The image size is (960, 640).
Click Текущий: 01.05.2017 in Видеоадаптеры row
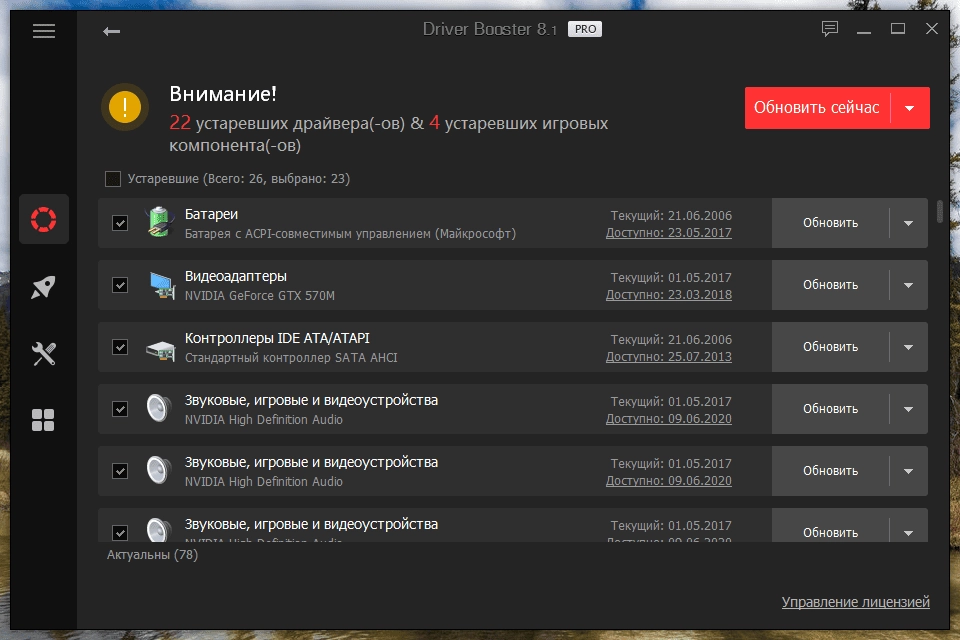671,277
